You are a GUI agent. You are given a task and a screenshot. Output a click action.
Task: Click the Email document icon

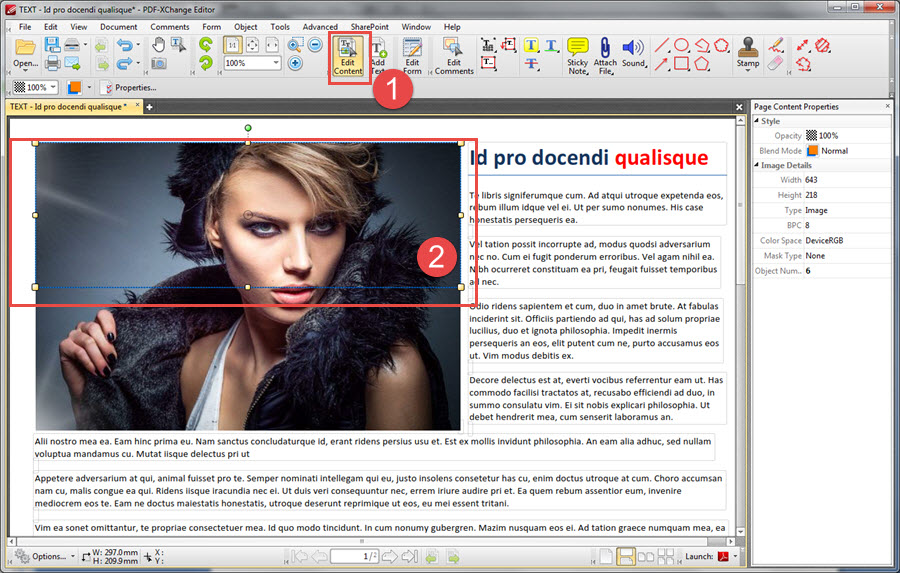click(72, 63)
